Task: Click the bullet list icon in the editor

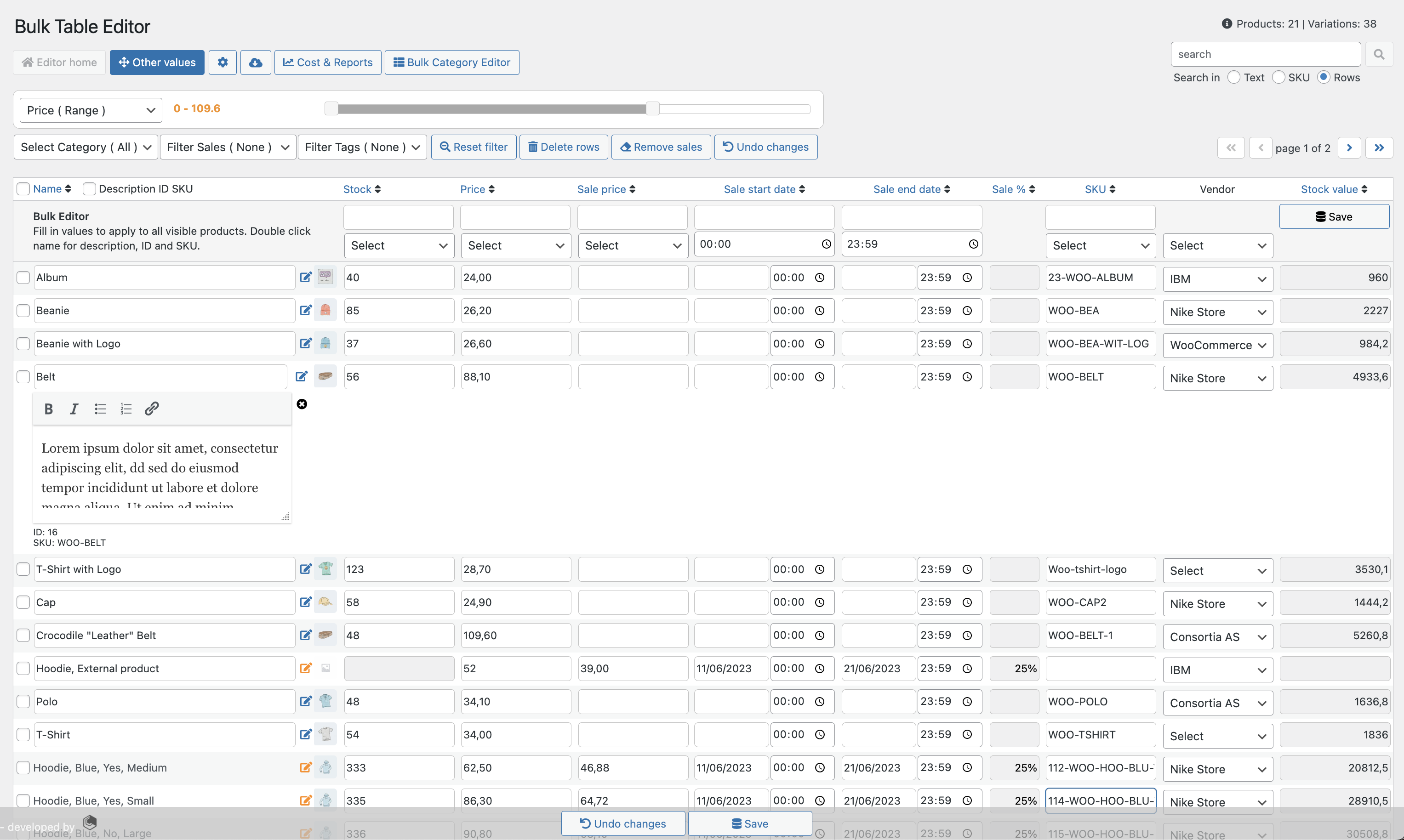Action: click(x=100, y=409)
